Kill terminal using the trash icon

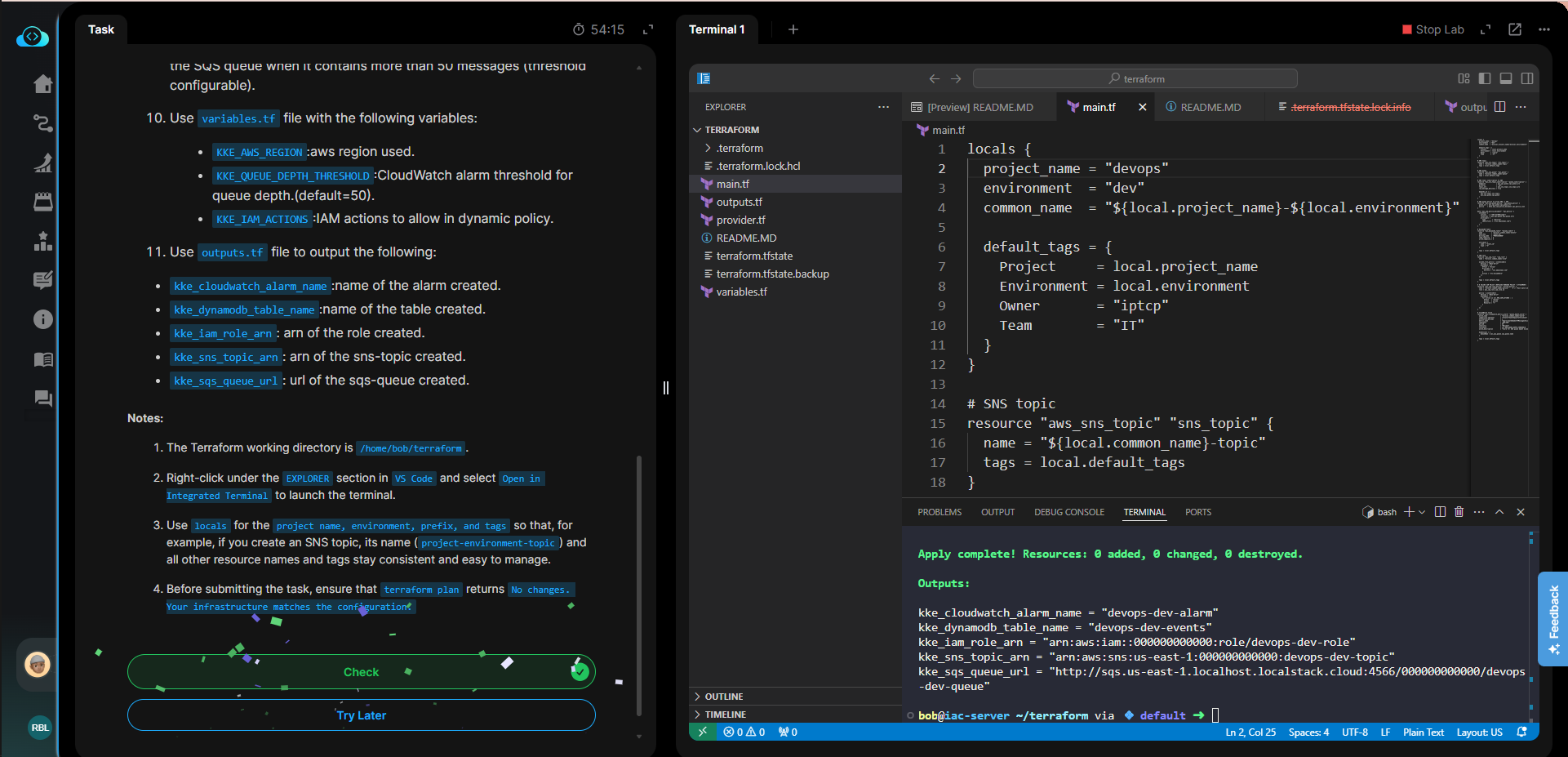(1459, 512)
